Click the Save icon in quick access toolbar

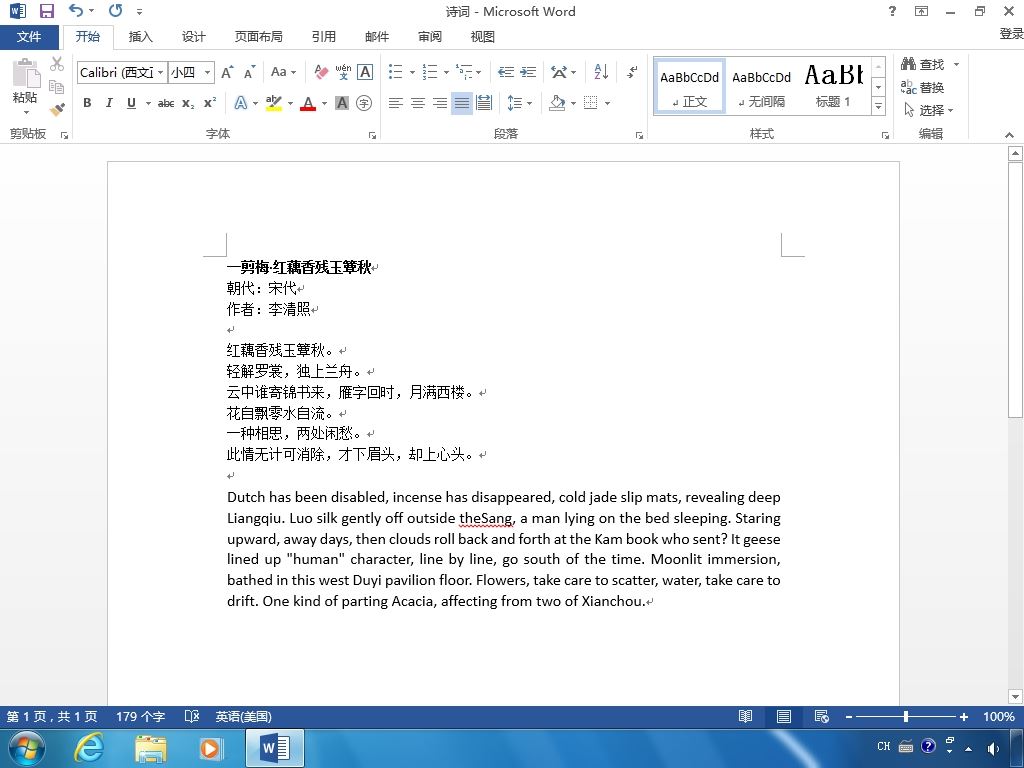point(46,10)
